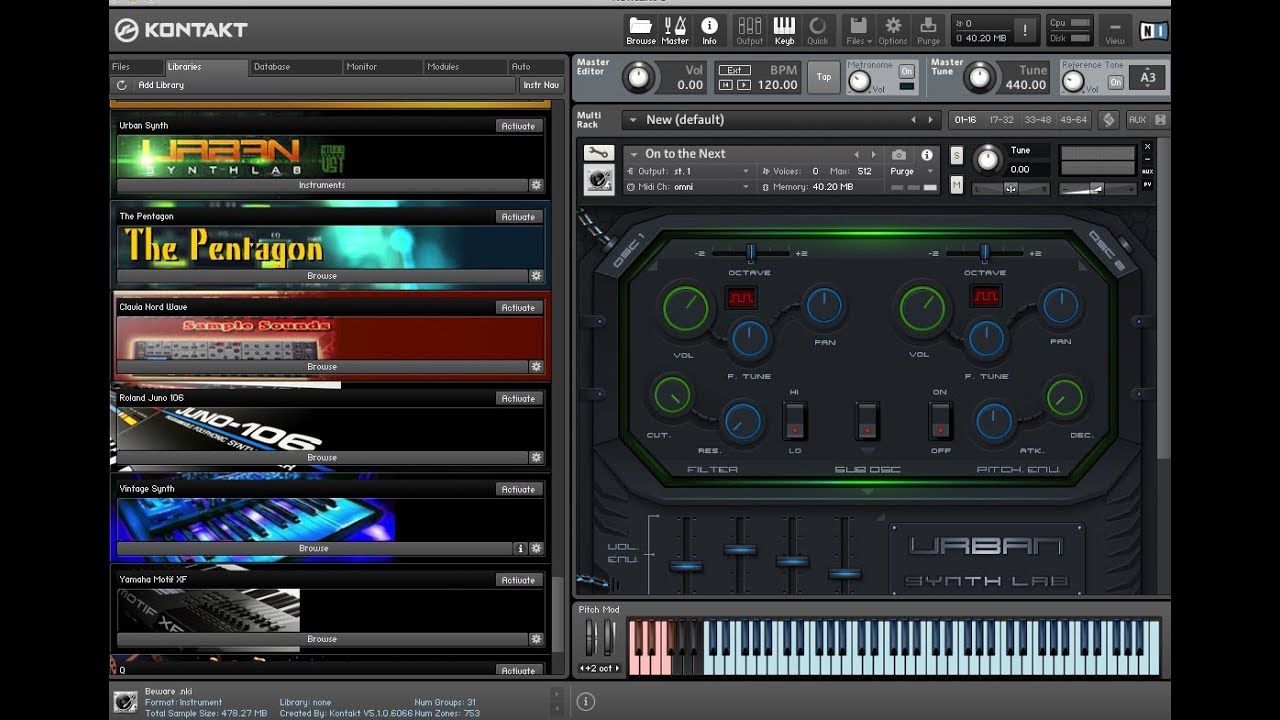The image size is (1280, 720).
Task: Click the wrench edit-instrument icon
Action: [598, 153]
